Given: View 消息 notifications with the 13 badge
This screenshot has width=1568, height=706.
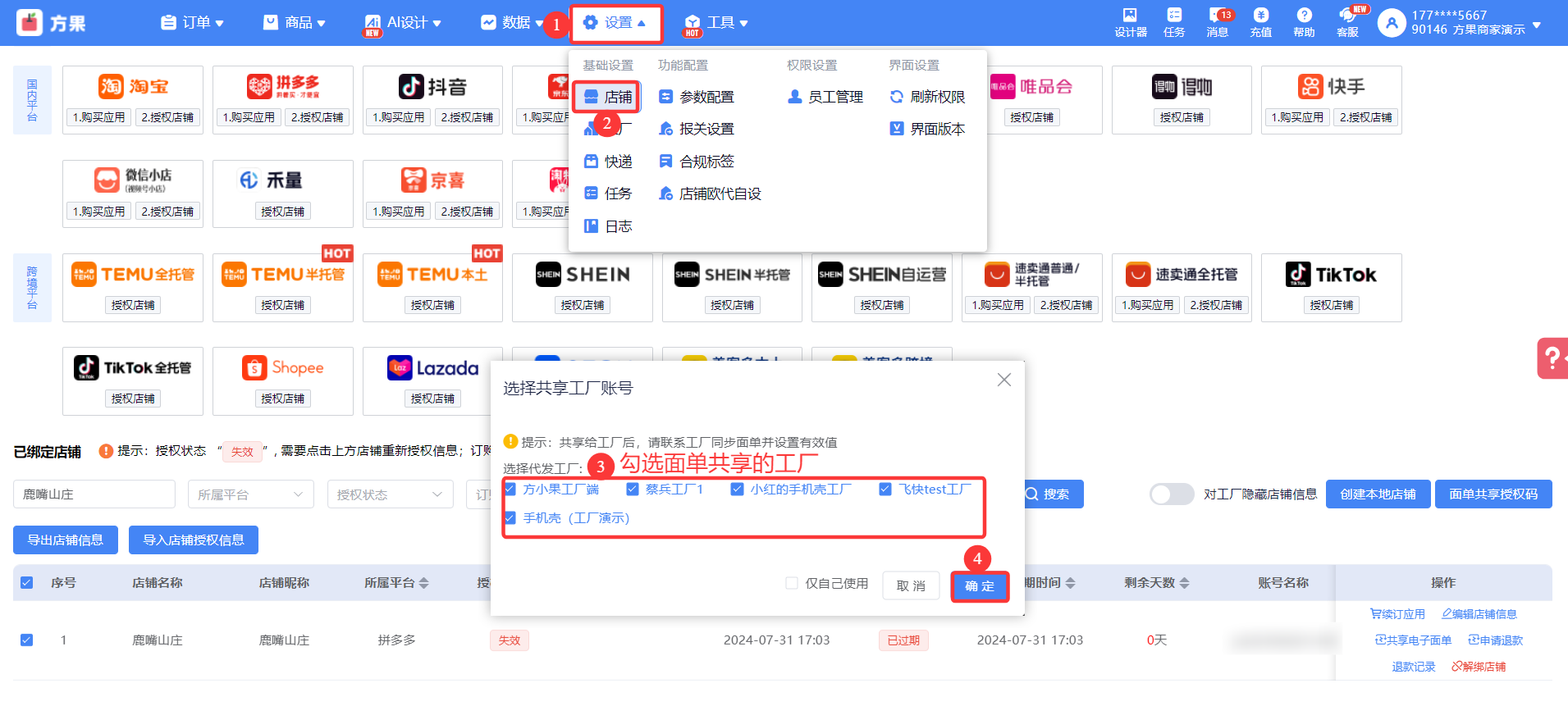Looking at the screenshot, I should [1218, 22].
